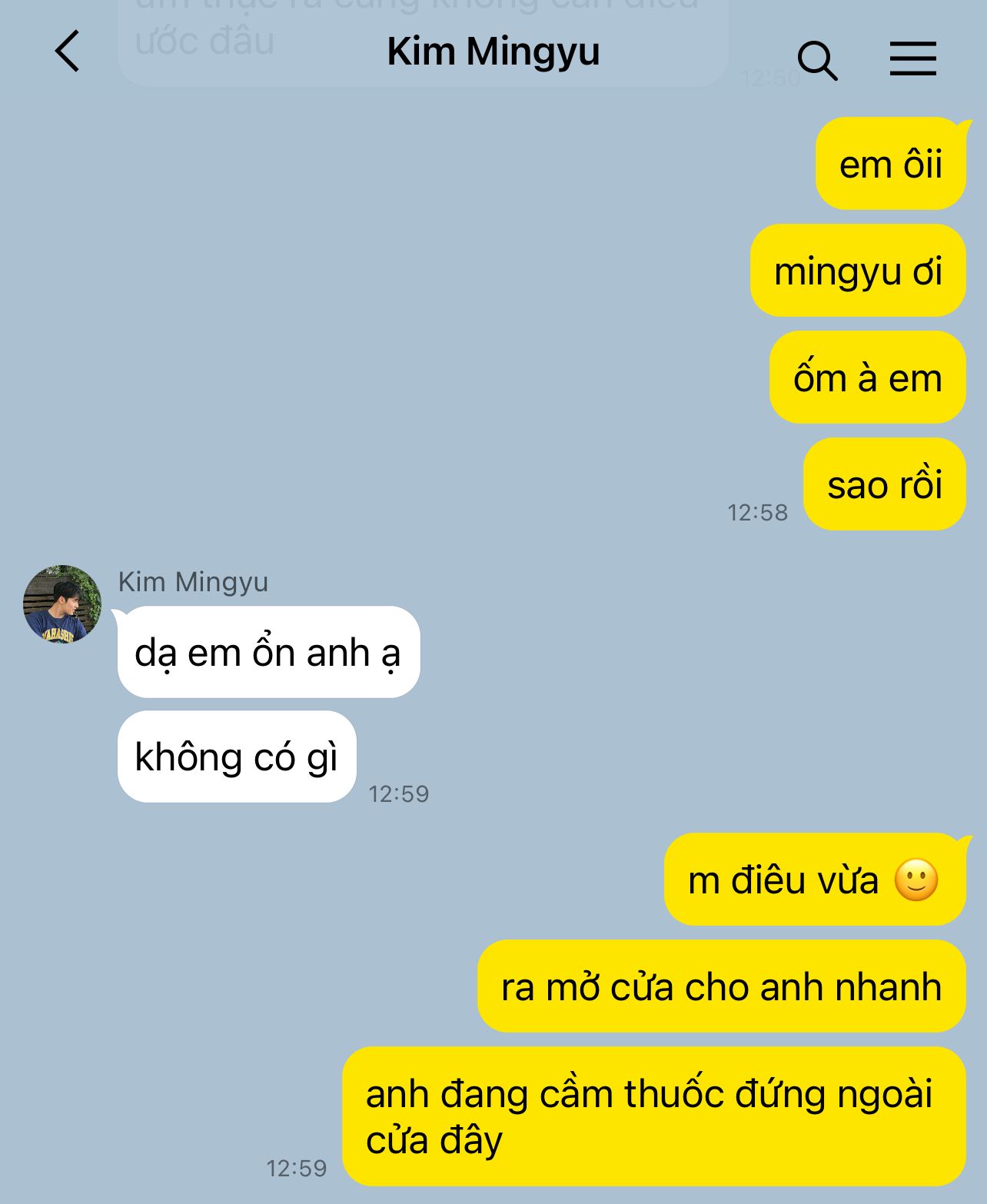Screen dimensions: 987x1204
Task: Select the 'em ôii' message bubble
Action: pos(890,164)
